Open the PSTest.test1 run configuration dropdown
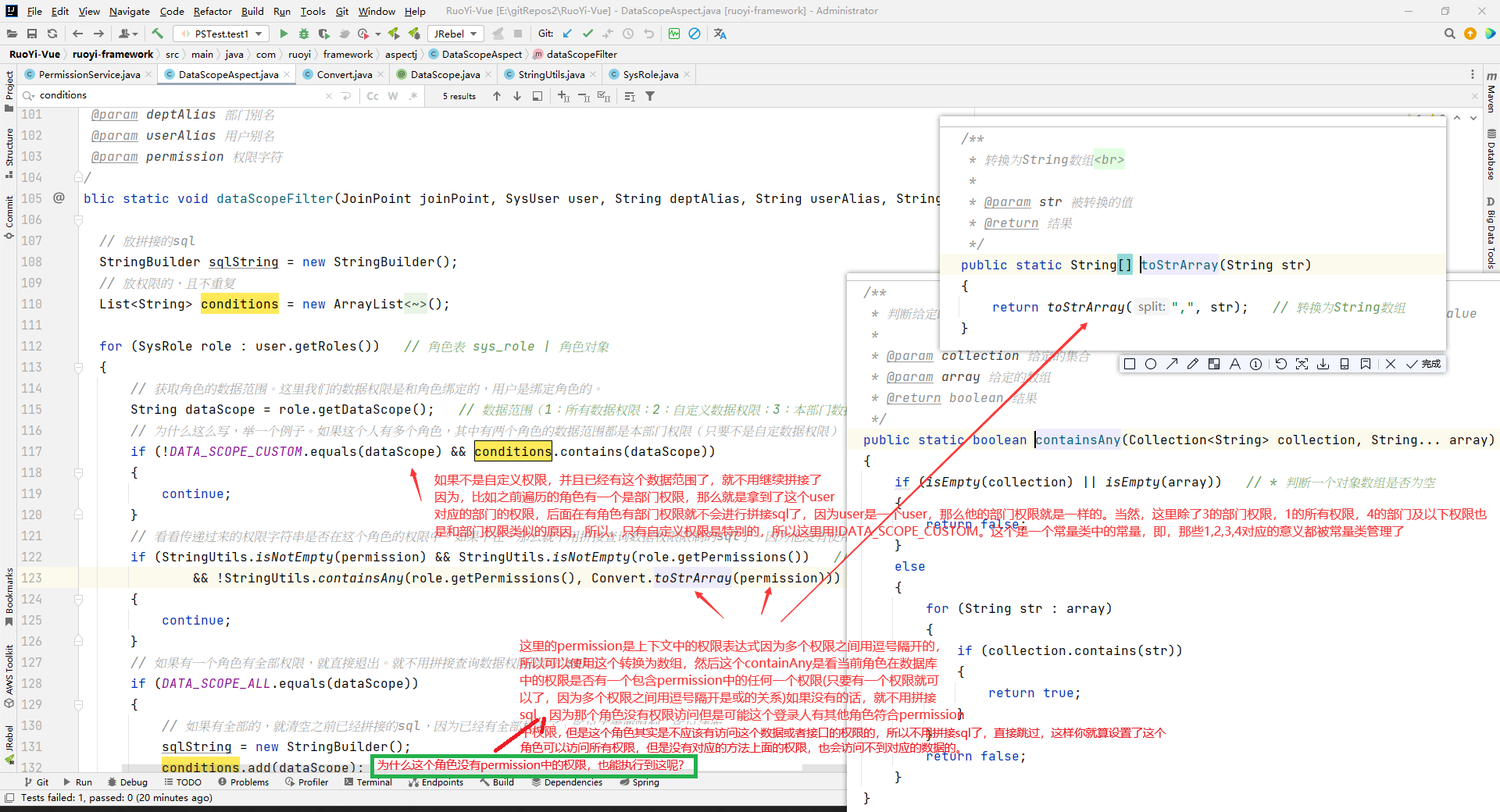Screen dimensions: 1500x812 coord(221,34)
